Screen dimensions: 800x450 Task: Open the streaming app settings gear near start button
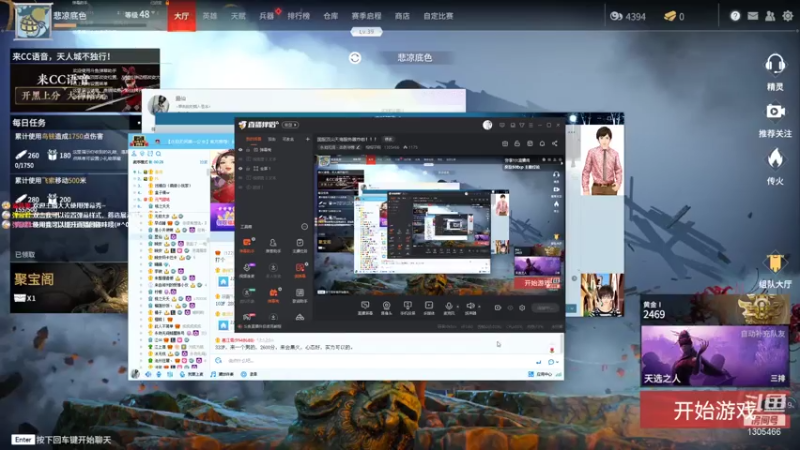pos(522,308)
